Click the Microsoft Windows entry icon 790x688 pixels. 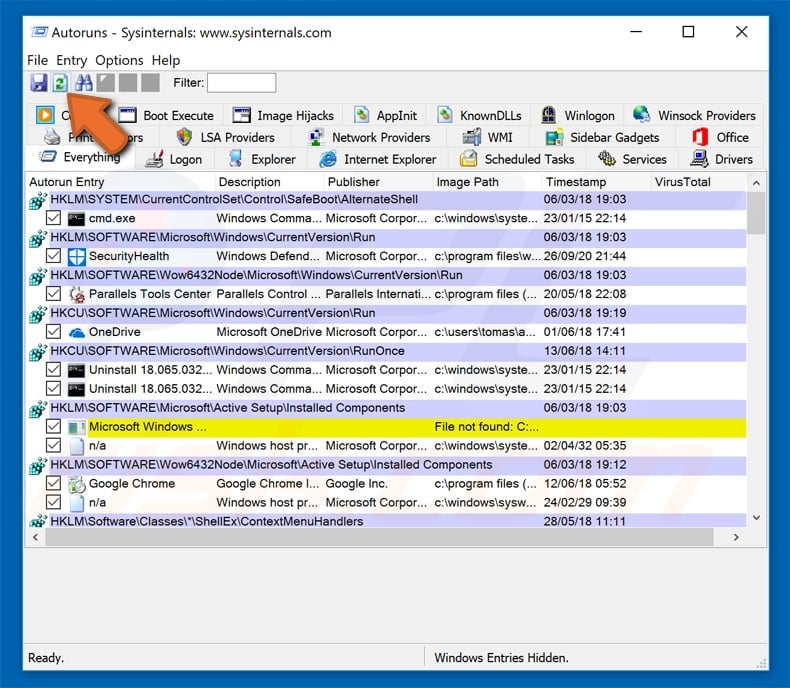(x=76, y=427)
